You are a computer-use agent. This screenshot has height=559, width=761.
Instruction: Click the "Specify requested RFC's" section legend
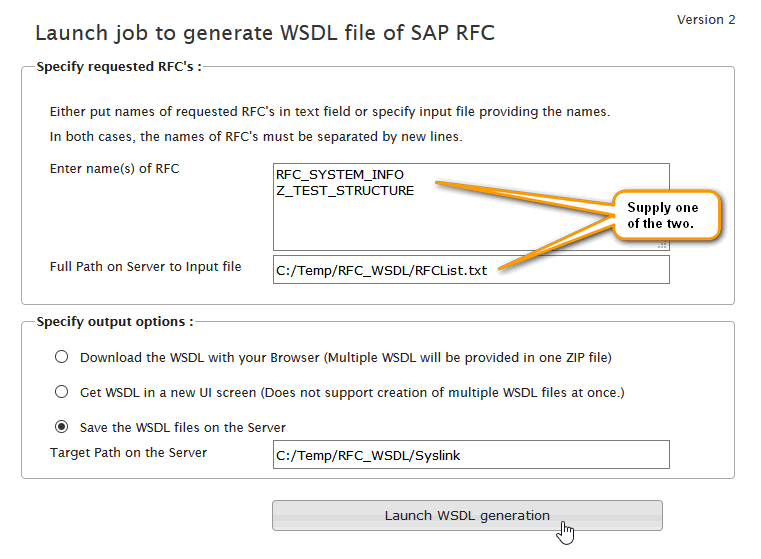point(118,67)
